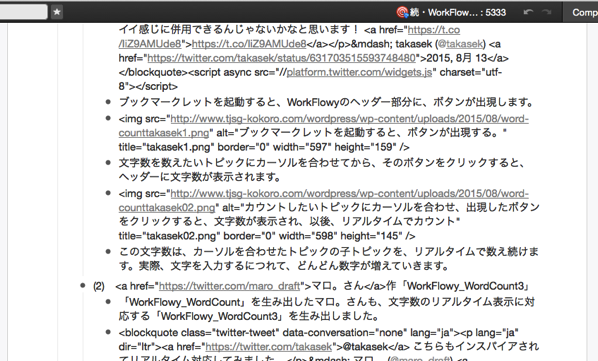Click the text 'title="takasek02.png" border="0" width="598"'
This screenshot has width=598, height=361.
coord(228,236)
